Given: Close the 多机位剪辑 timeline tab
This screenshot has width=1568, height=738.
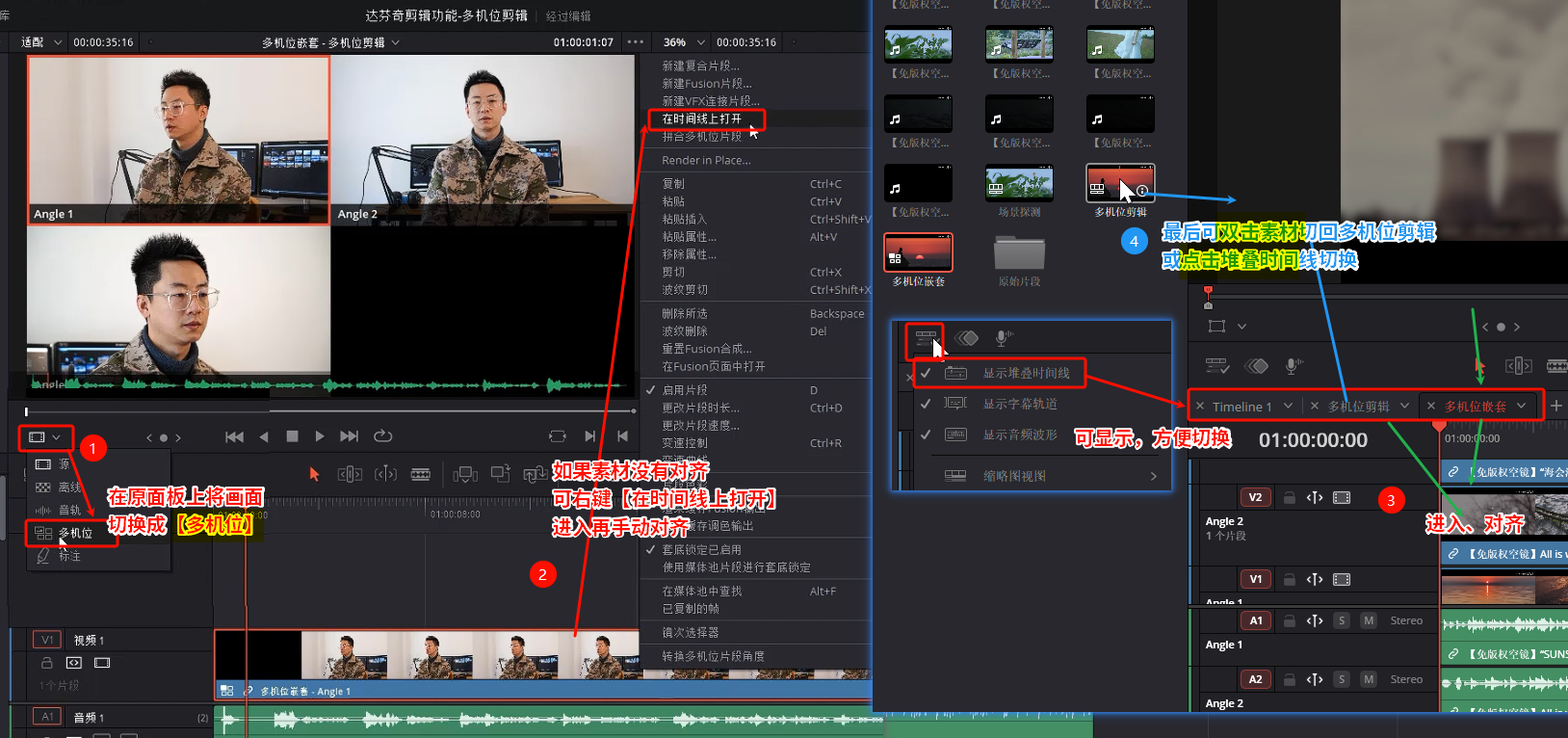Looking at the screenshot, I should pyautogui.click(x=1315, y=407).
